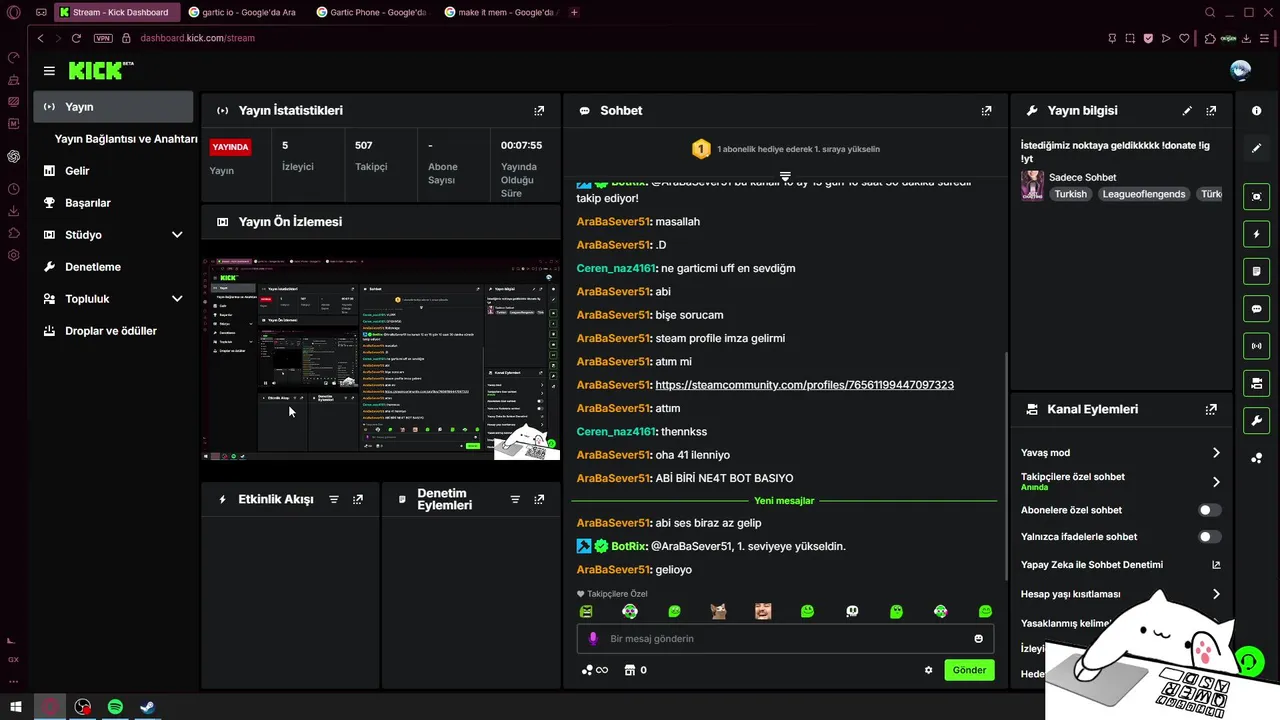This screenshot has height=720, width=1280.
Task: Click the info icon in the right icon bar
Action: tap(1257, 111)
